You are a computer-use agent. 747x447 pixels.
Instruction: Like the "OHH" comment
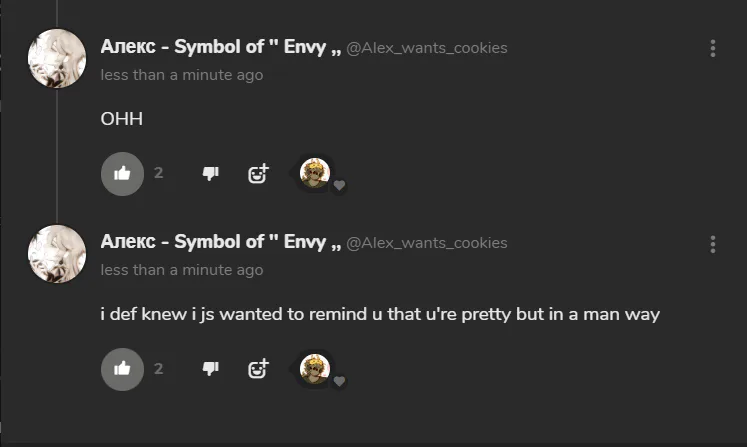pyautogui.click(x=122, y=173)
